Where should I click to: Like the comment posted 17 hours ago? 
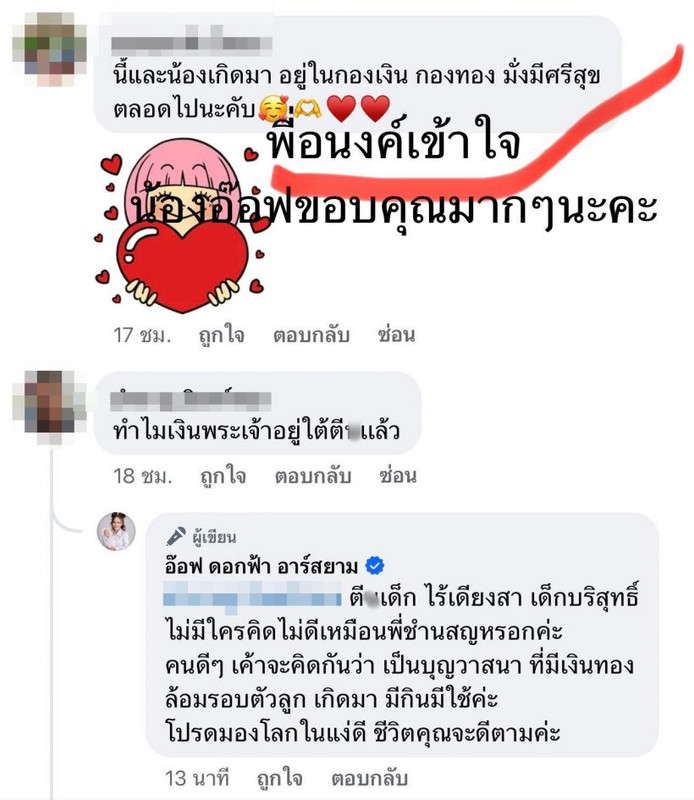(221, 336)
